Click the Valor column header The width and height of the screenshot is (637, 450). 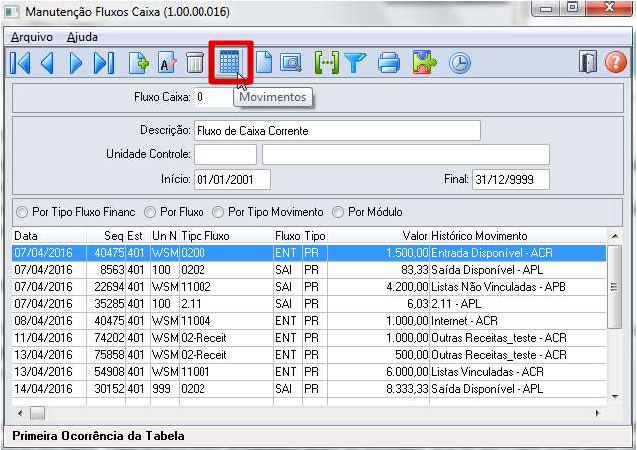pos(378,236)
